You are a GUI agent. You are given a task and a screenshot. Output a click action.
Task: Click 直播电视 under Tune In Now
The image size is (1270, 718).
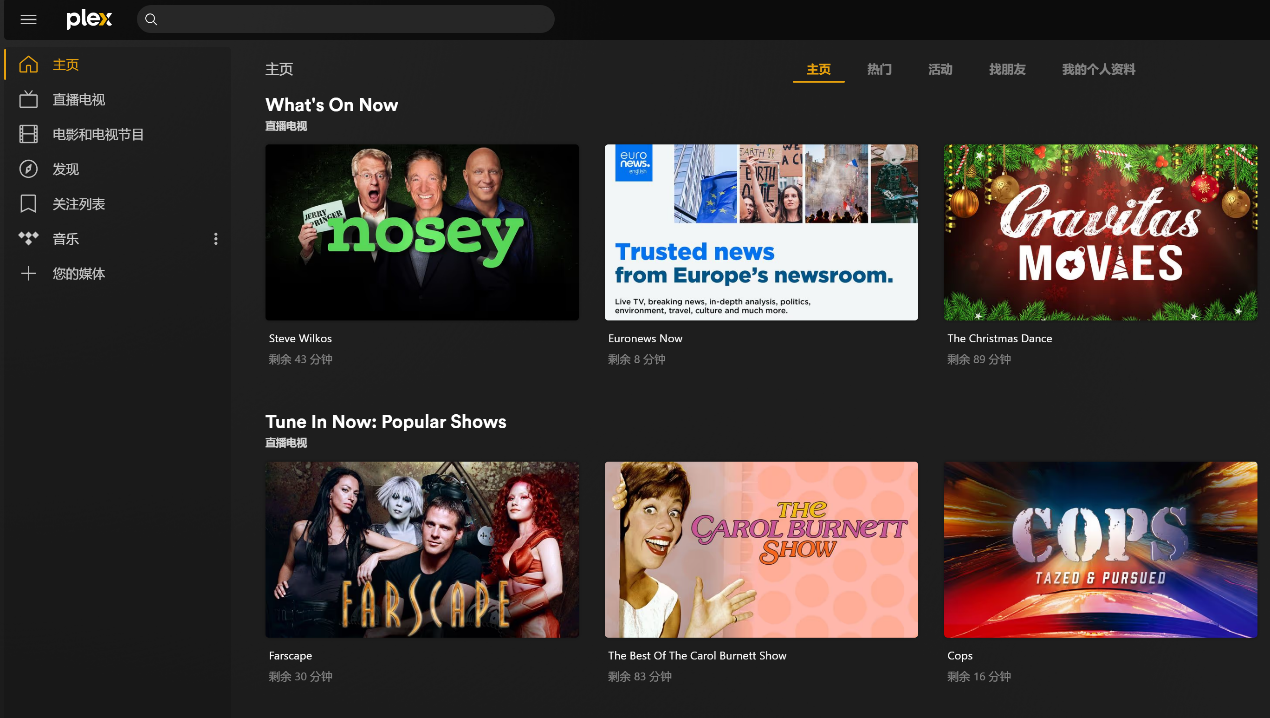[x=286, y=443]
